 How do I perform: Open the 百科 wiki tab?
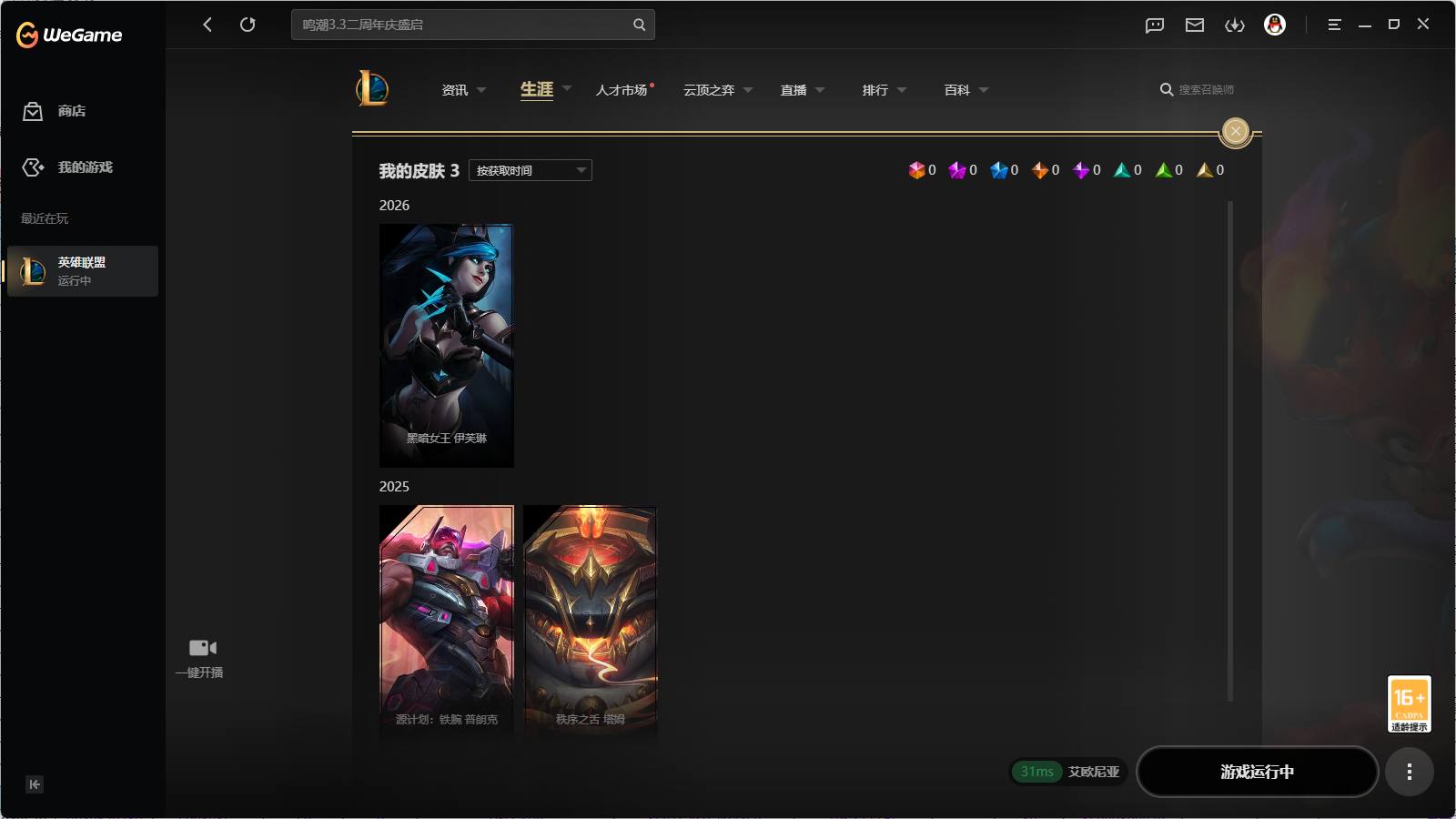coord(957,90)
